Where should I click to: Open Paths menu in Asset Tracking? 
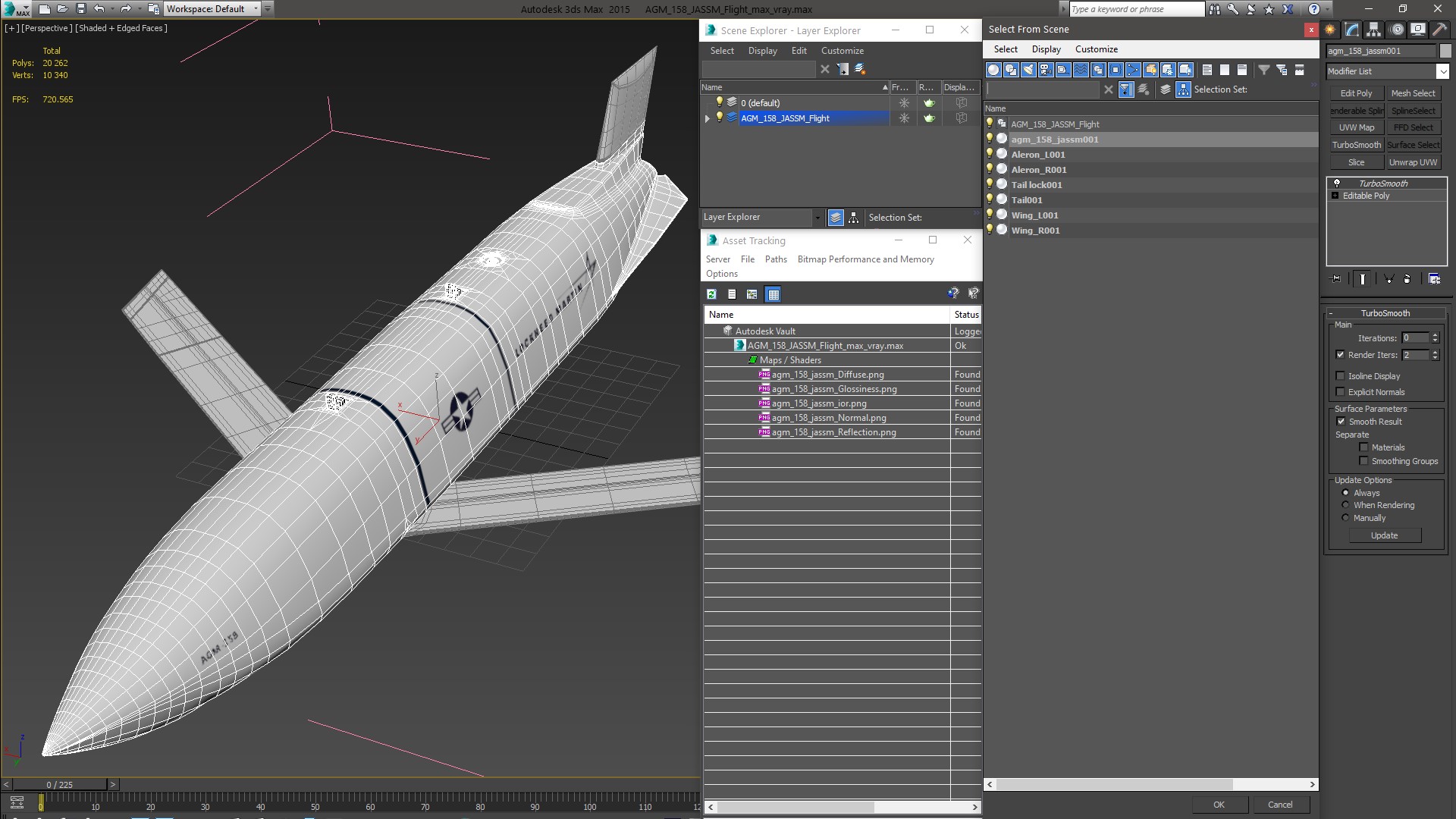pyautogui.click(x=776, y=259)
